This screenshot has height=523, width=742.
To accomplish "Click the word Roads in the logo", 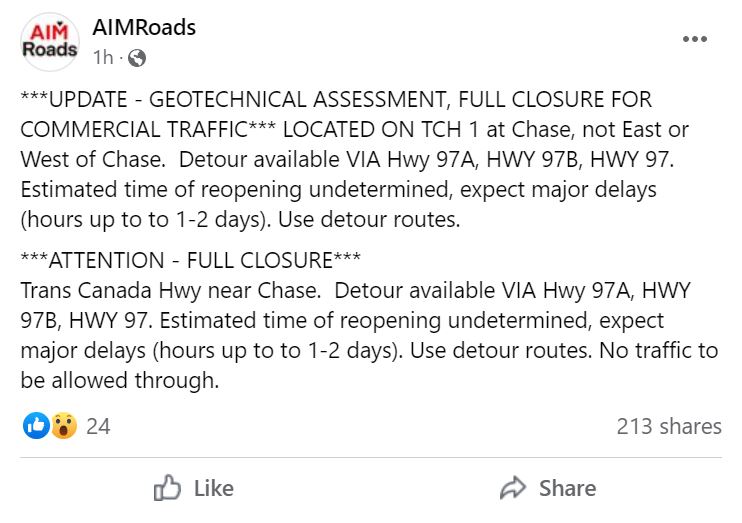I will tap(50, 49).
